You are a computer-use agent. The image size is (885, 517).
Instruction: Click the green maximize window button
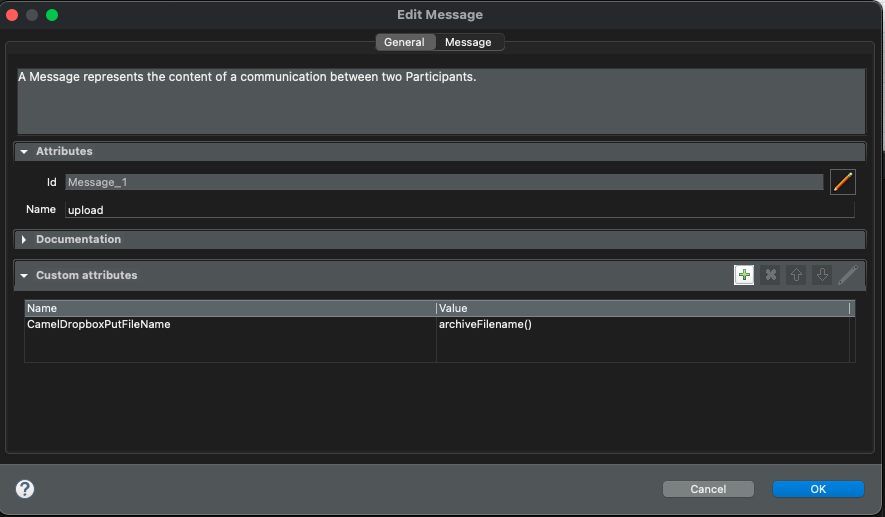click(52, 15)
